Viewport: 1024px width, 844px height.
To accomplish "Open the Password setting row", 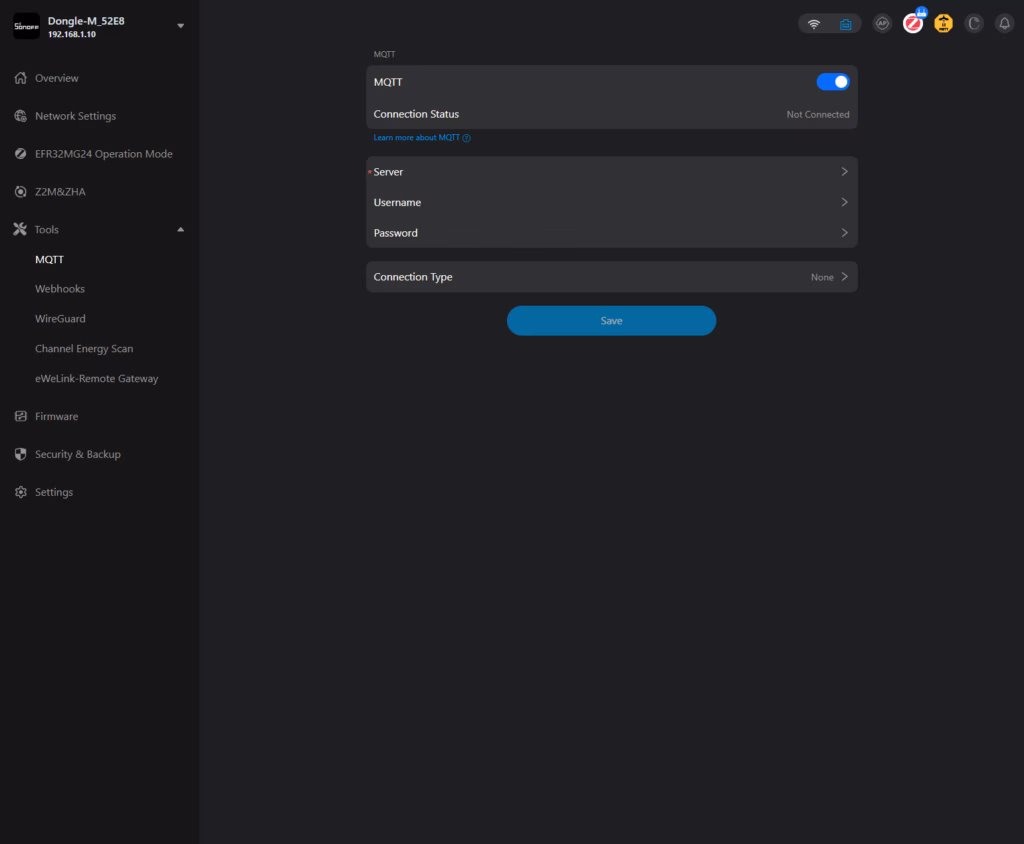I will [611, 233].
